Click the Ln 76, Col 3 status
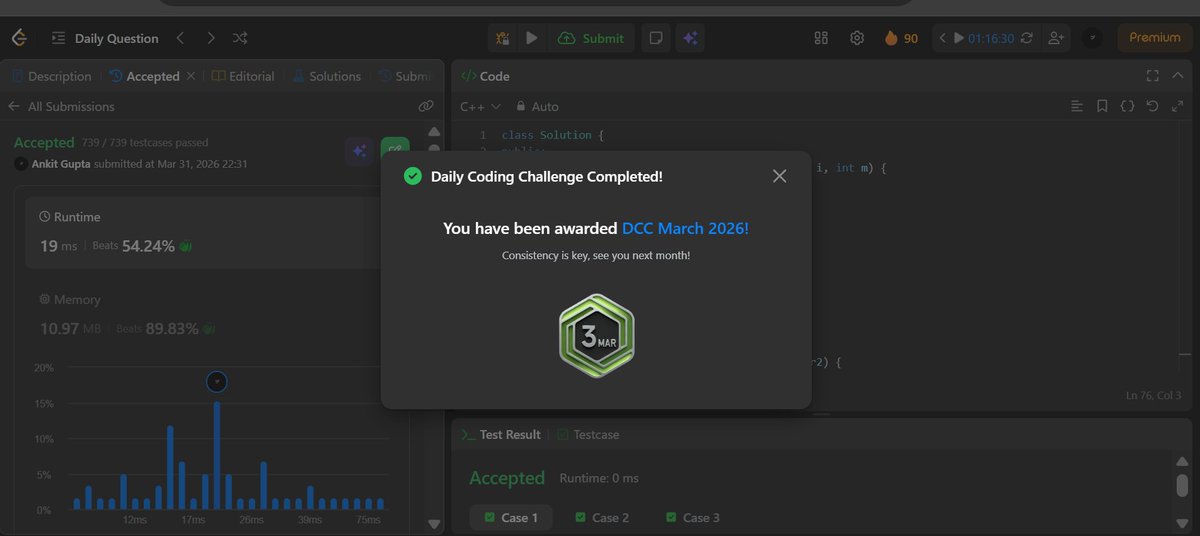Screen dimensions: 1200x536 pyautogui.click(x=1153, y=396)
